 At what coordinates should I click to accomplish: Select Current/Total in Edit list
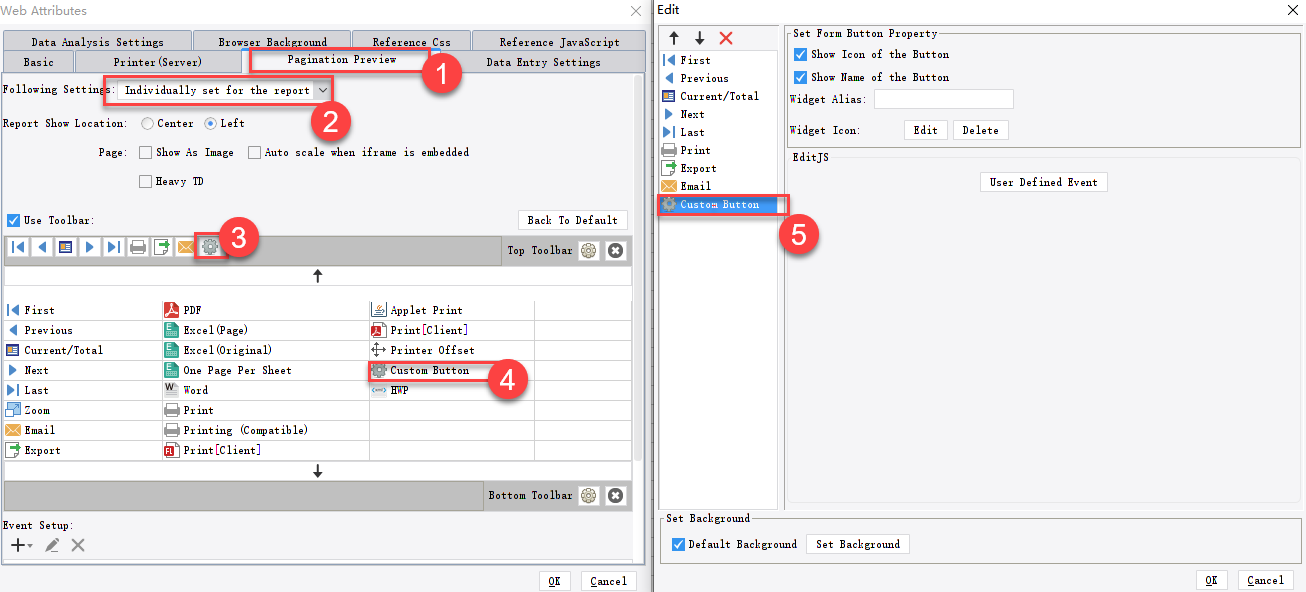click(718, 96)
